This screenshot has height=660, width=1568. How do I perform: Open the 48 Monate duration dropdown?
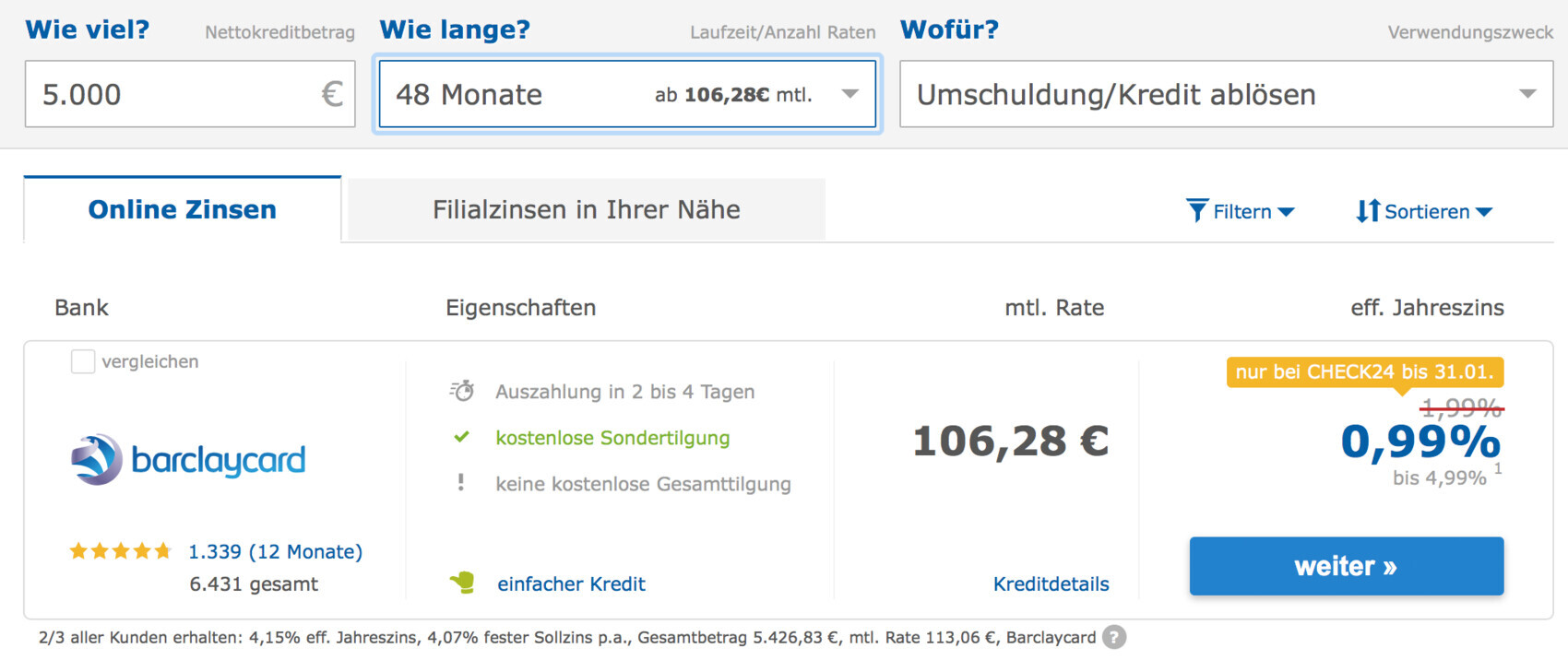tap(627, 94)
